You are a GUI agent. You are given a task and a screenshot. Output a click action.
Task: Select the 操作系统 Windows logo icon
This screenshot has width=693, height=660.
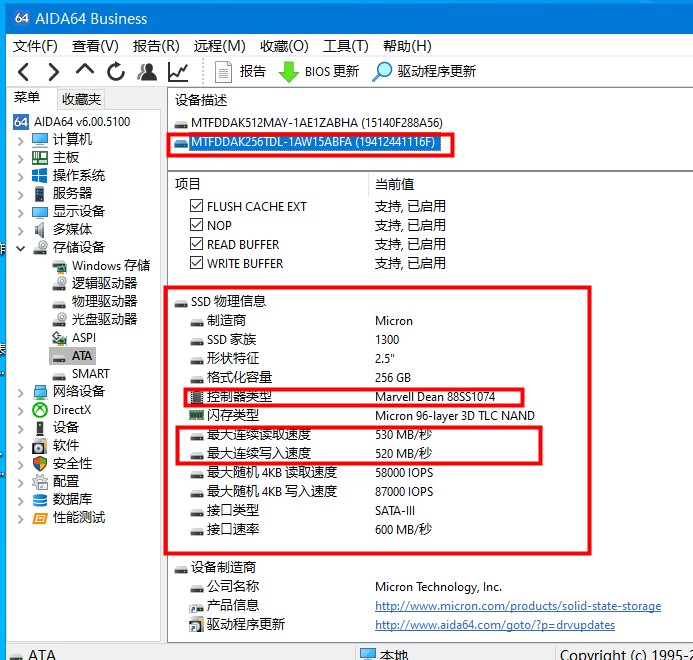coord(40,175)
